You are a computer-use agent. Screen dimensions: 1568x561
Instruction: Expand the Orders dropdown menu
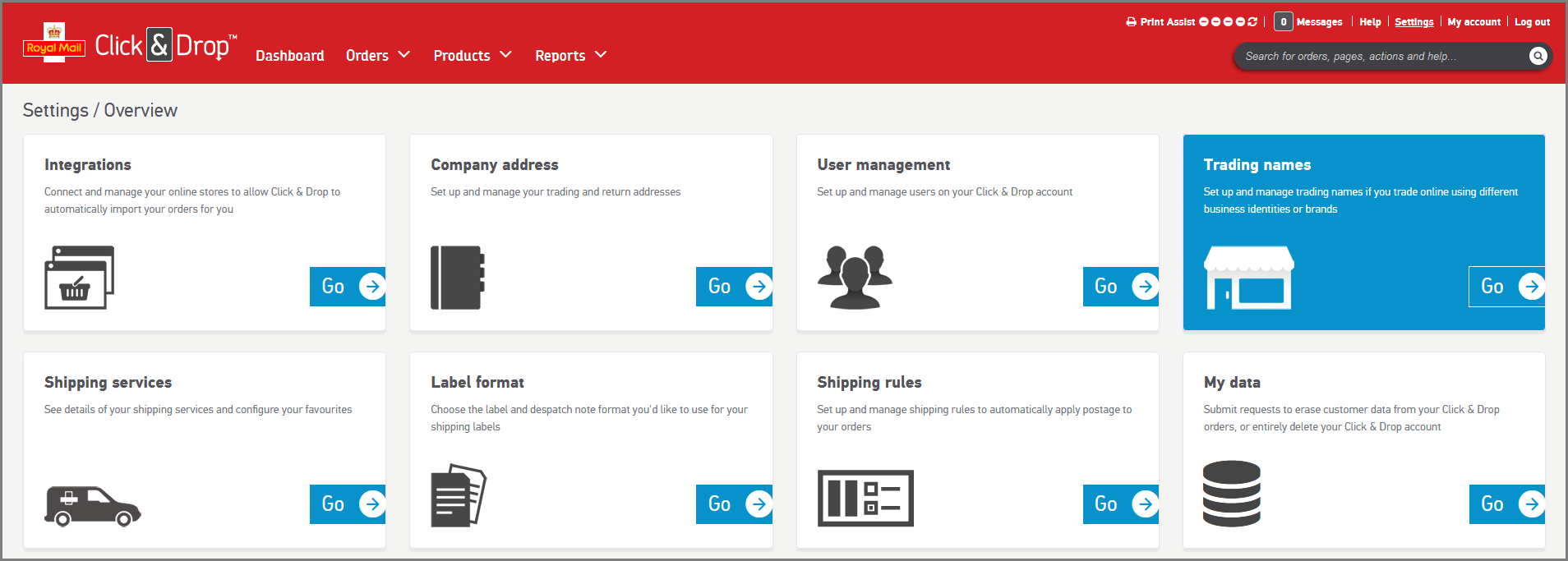[377, 55]
